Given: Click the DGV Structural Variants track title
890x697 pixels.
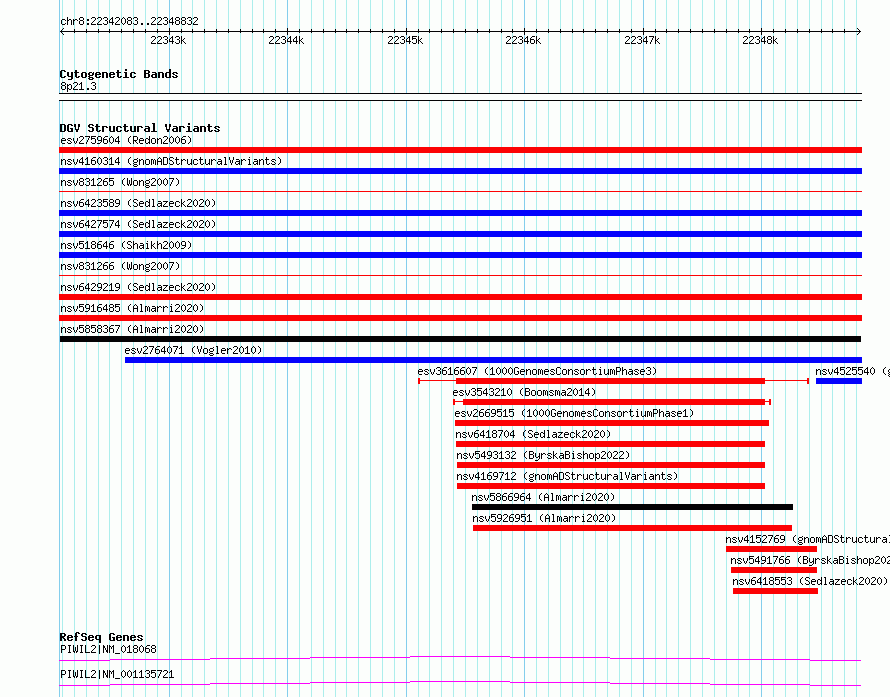Looking at the screenshot, I should (140, 128).
